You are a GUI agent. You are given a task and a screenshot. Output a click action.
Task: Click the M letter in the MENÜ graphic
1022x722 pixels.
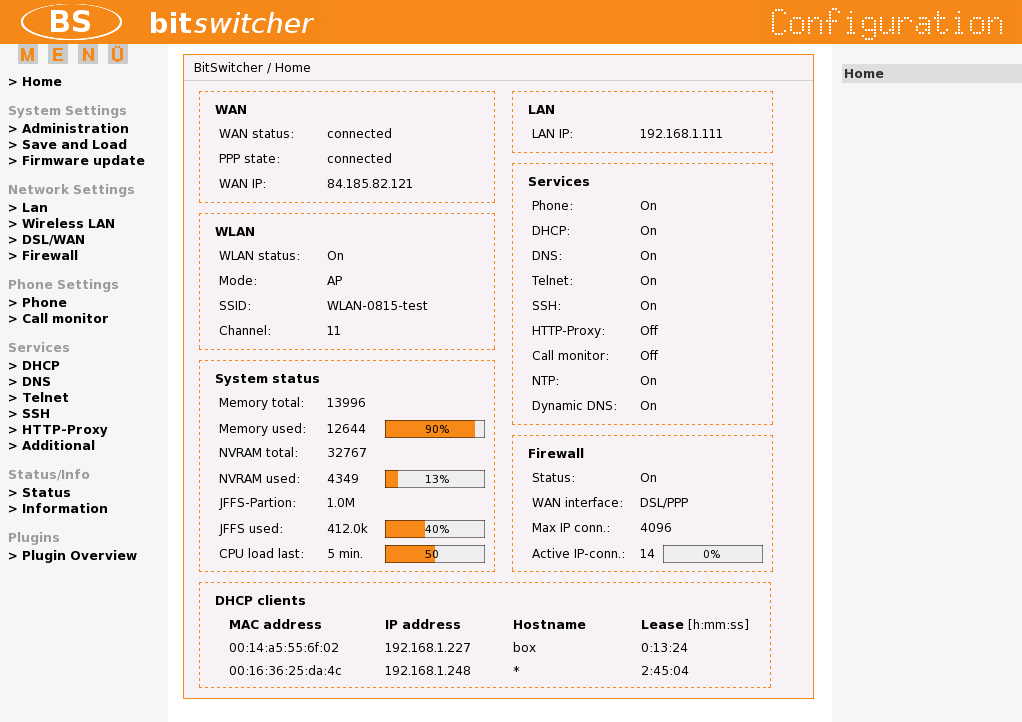coord(27,54)
